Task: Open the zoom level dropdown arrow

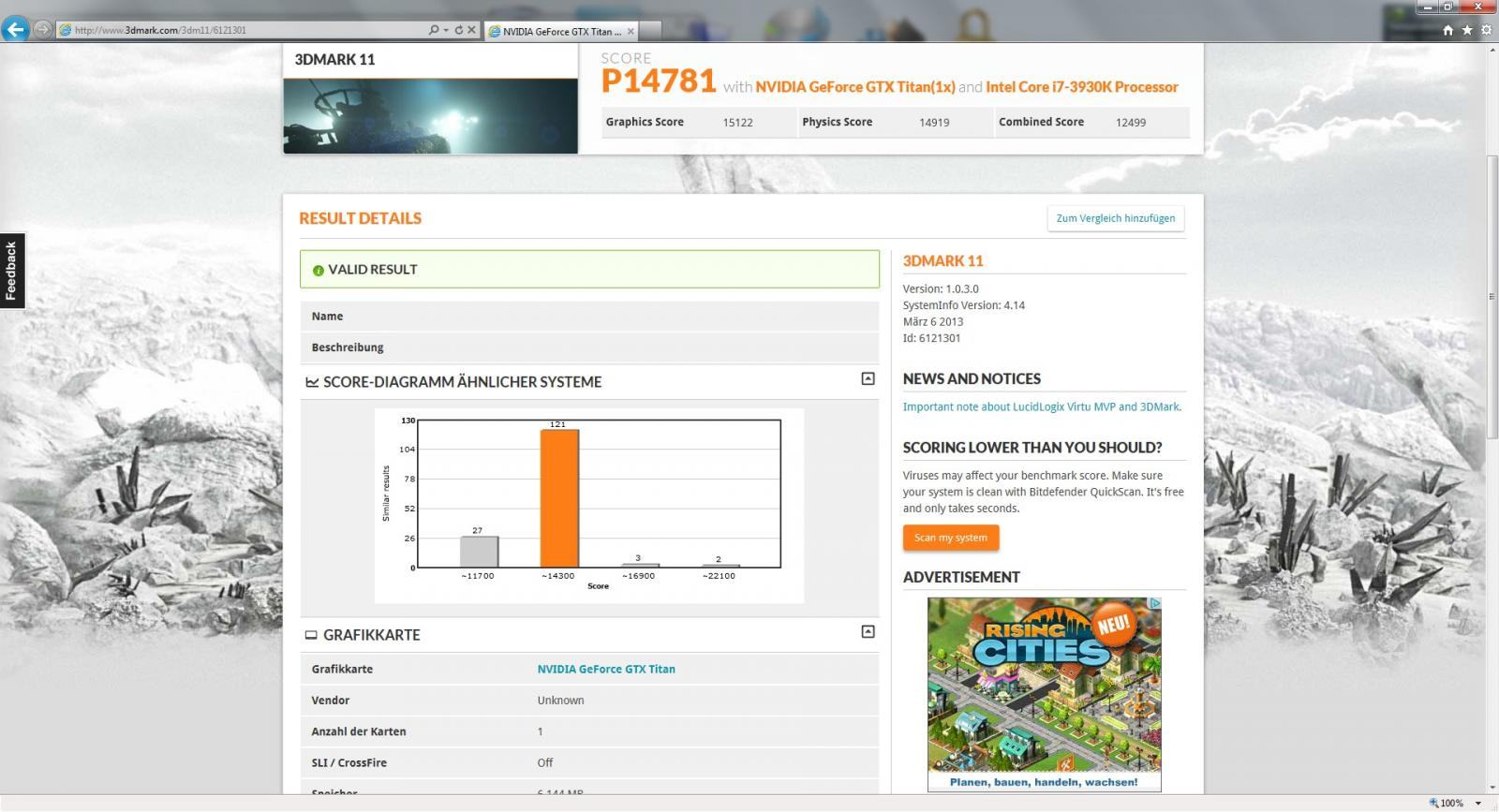Action: tap(1478, 804)
